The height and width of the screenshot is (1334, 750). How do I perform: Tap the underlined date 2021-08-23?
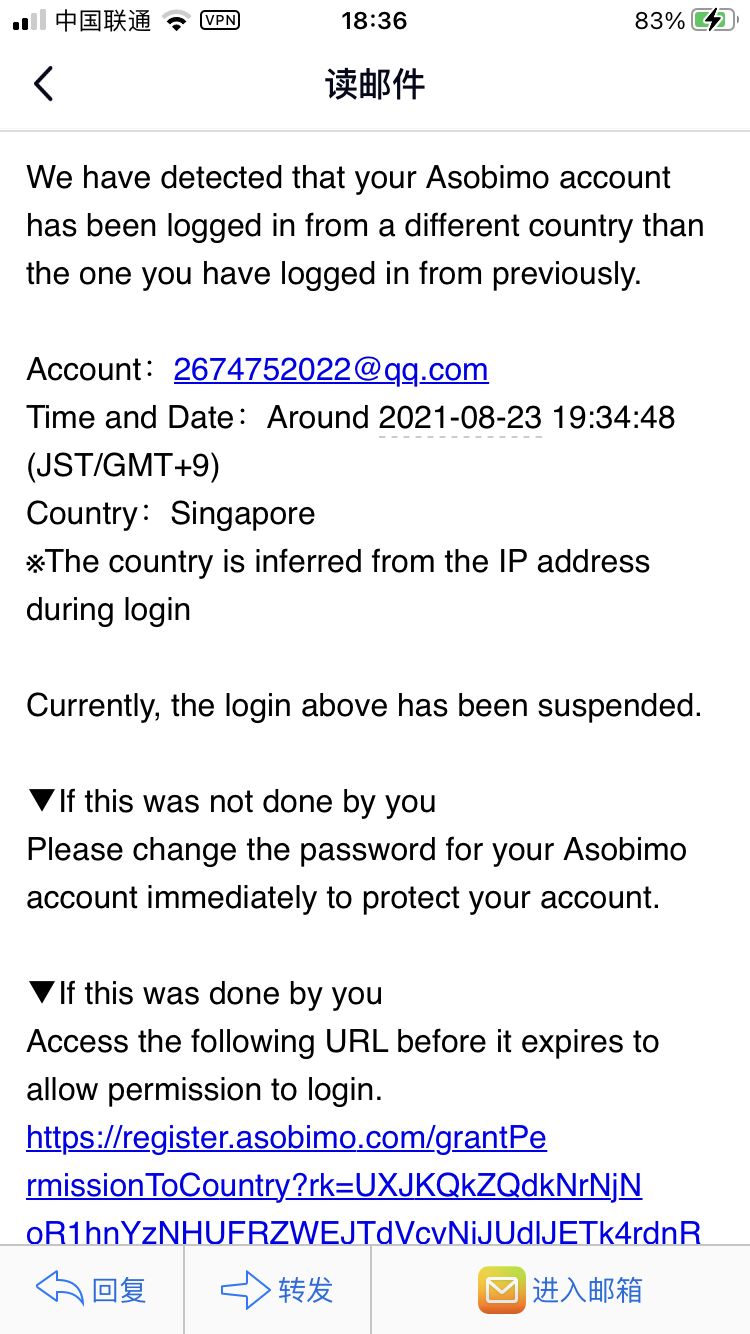(x=460, y=417)
